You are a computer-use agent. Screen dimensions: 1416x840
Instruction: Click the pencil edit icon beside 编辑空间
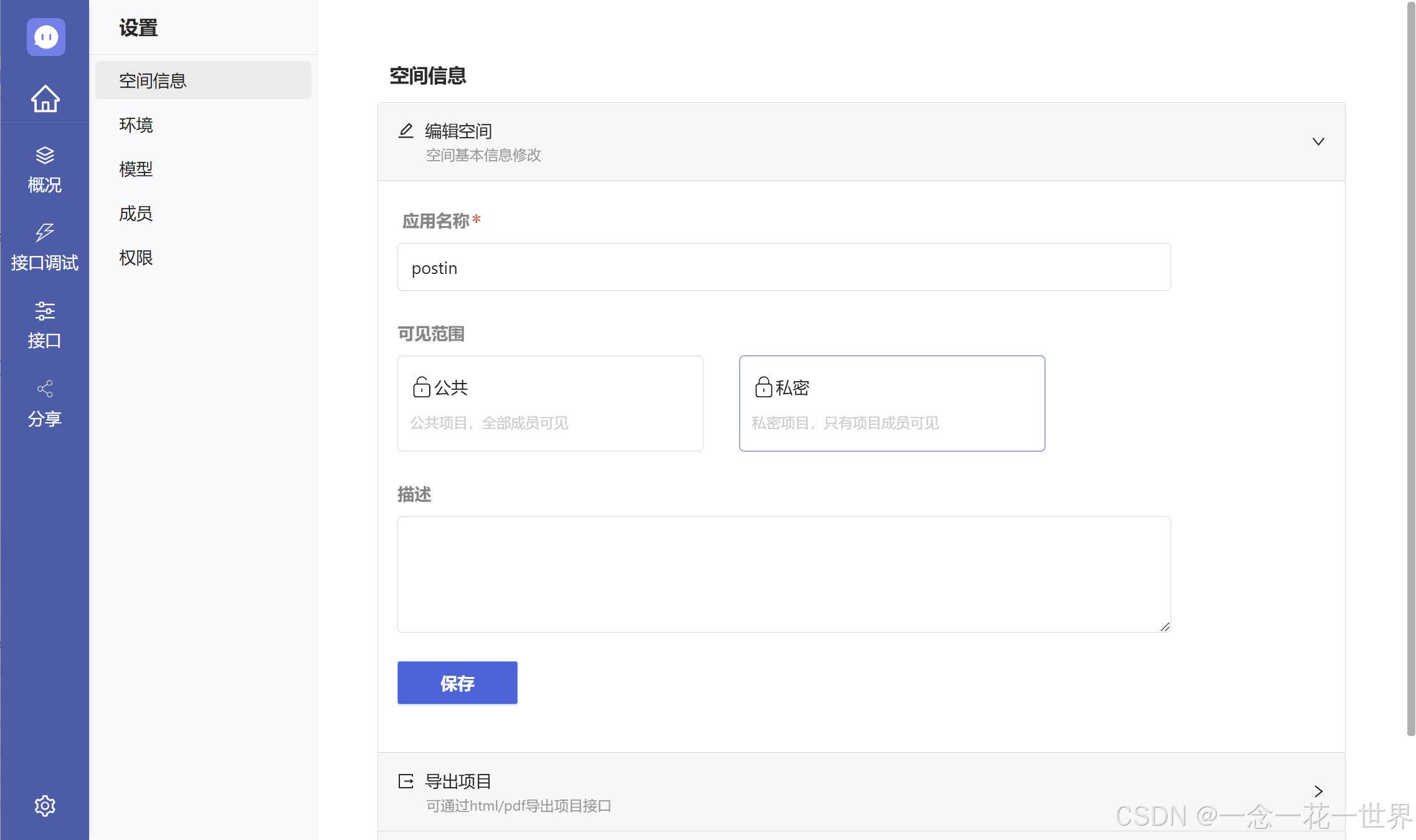point(406,131)
